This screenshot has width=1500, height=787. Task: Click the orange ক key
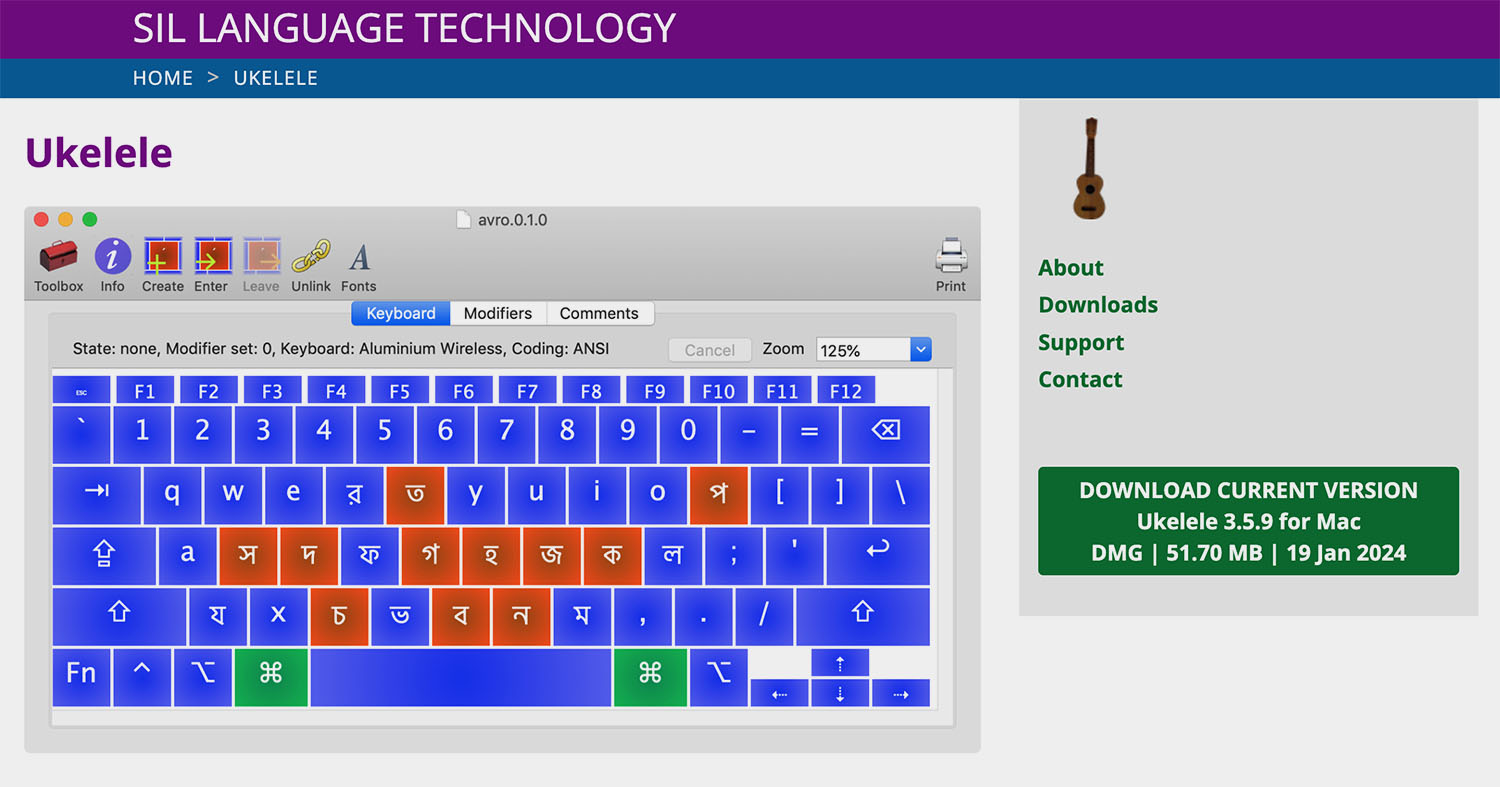tap(613, 556)
